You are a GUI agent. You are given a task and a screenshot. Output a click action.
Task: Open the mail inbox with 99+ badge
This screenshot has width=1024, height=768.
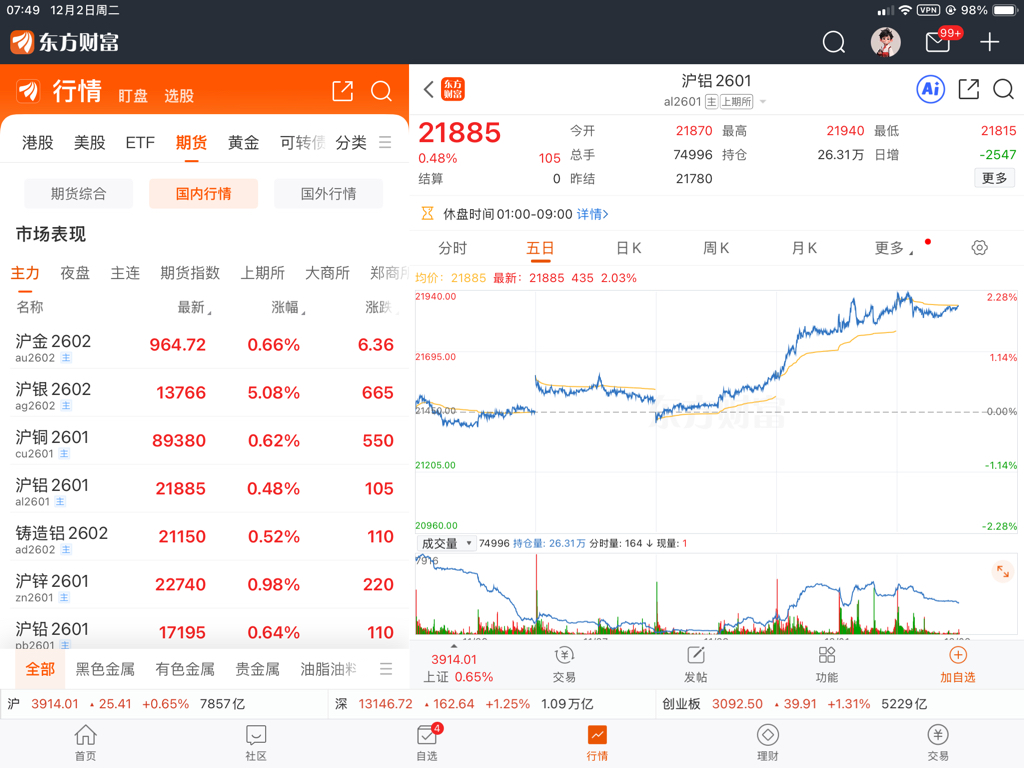[x=938, y=42]
